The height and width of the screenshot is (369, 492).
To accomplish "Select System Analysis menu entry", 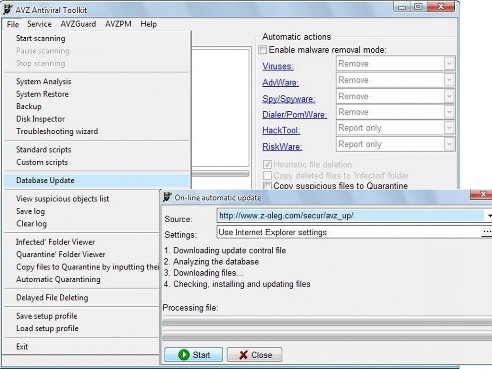I will click(97, 82).
